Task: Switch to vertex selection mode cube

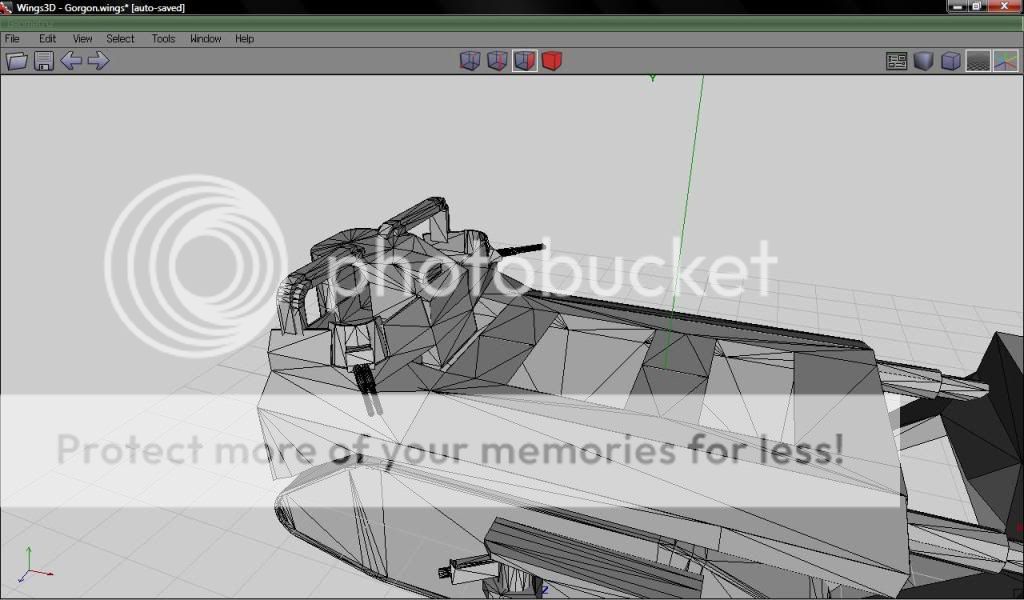Action: pyautogui.click(x=470, y=61)
